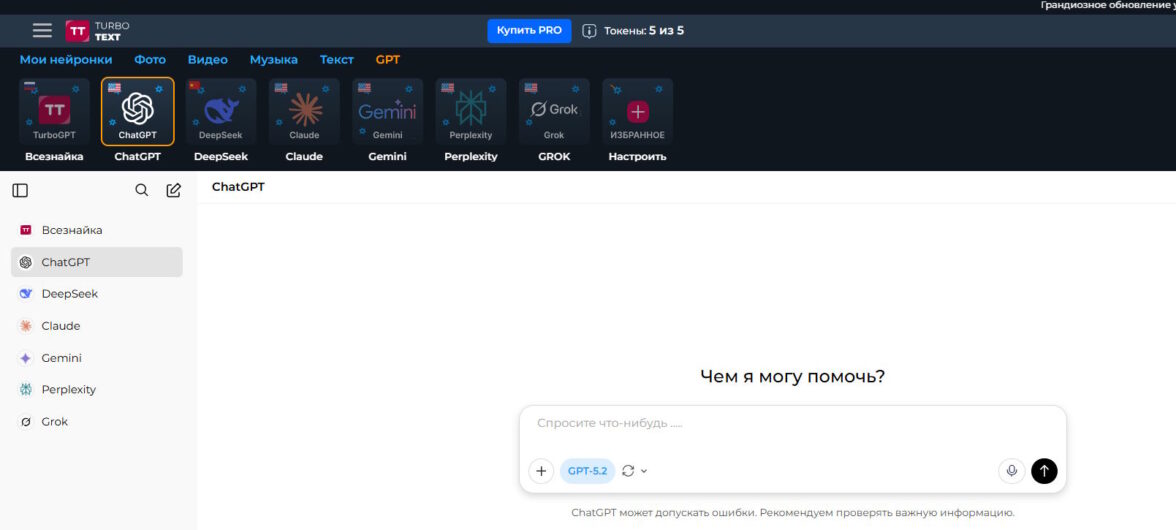Open Gemini from the sidebar

tap(61, 358)
